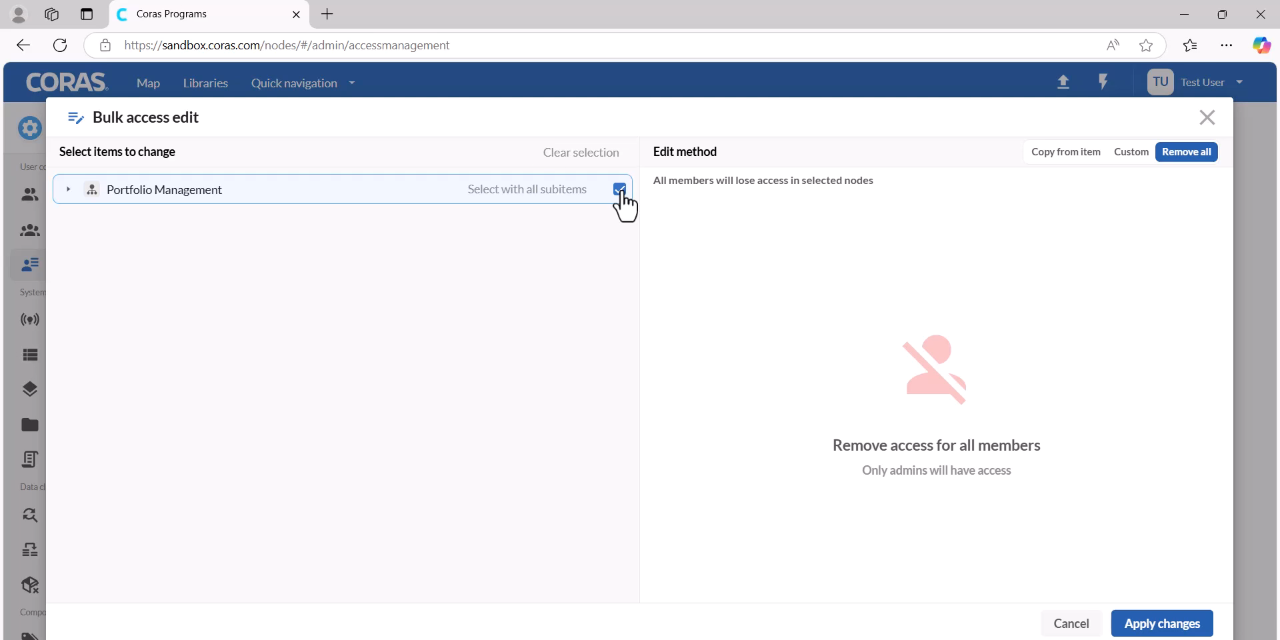The width and height of the screenshot is (1280, 640).
Task: Click the lightning bolt icon in header
Action: click(x=1103, y=82)
